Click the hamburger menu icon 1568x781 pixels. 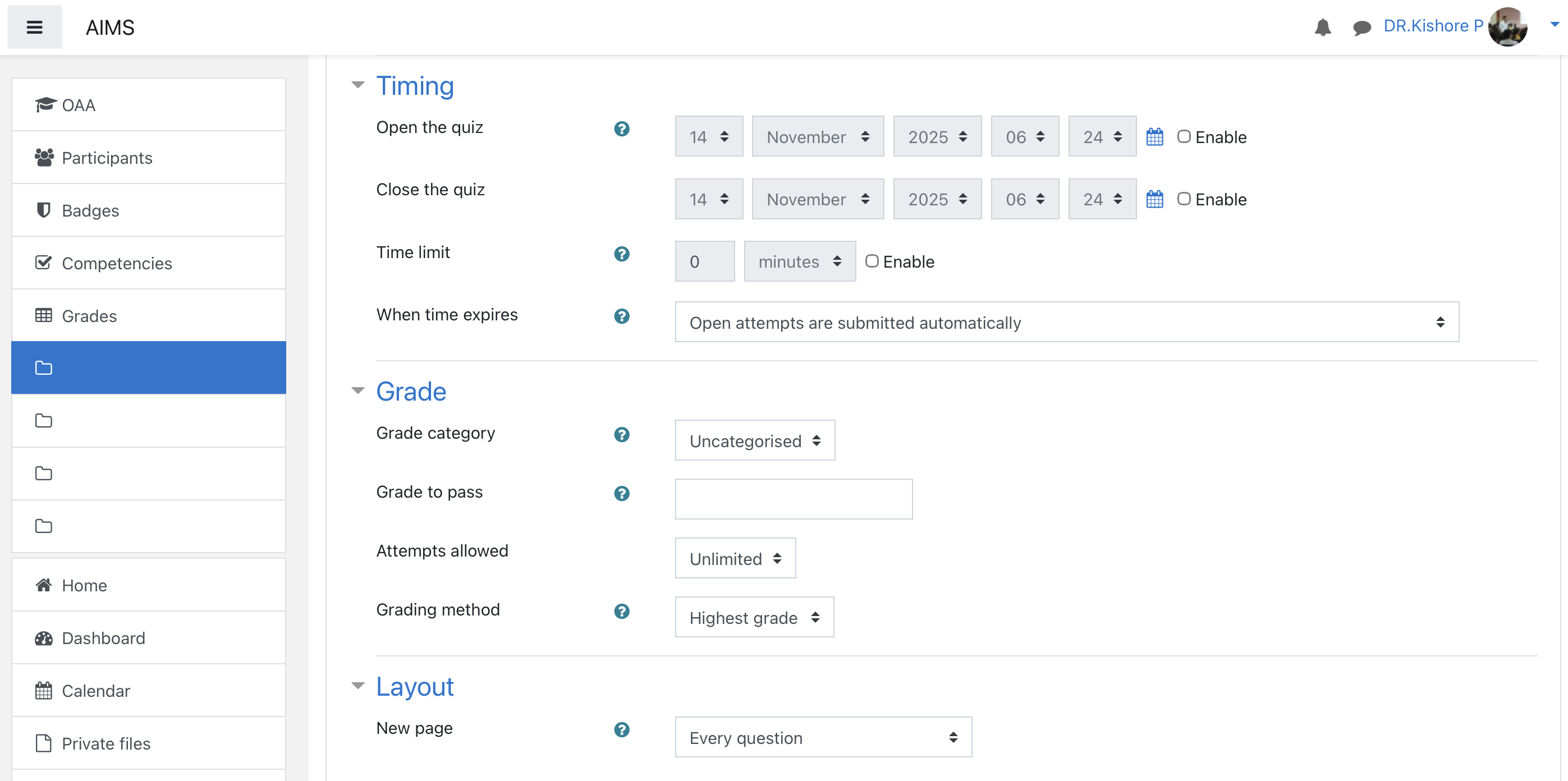coord(34,27)
